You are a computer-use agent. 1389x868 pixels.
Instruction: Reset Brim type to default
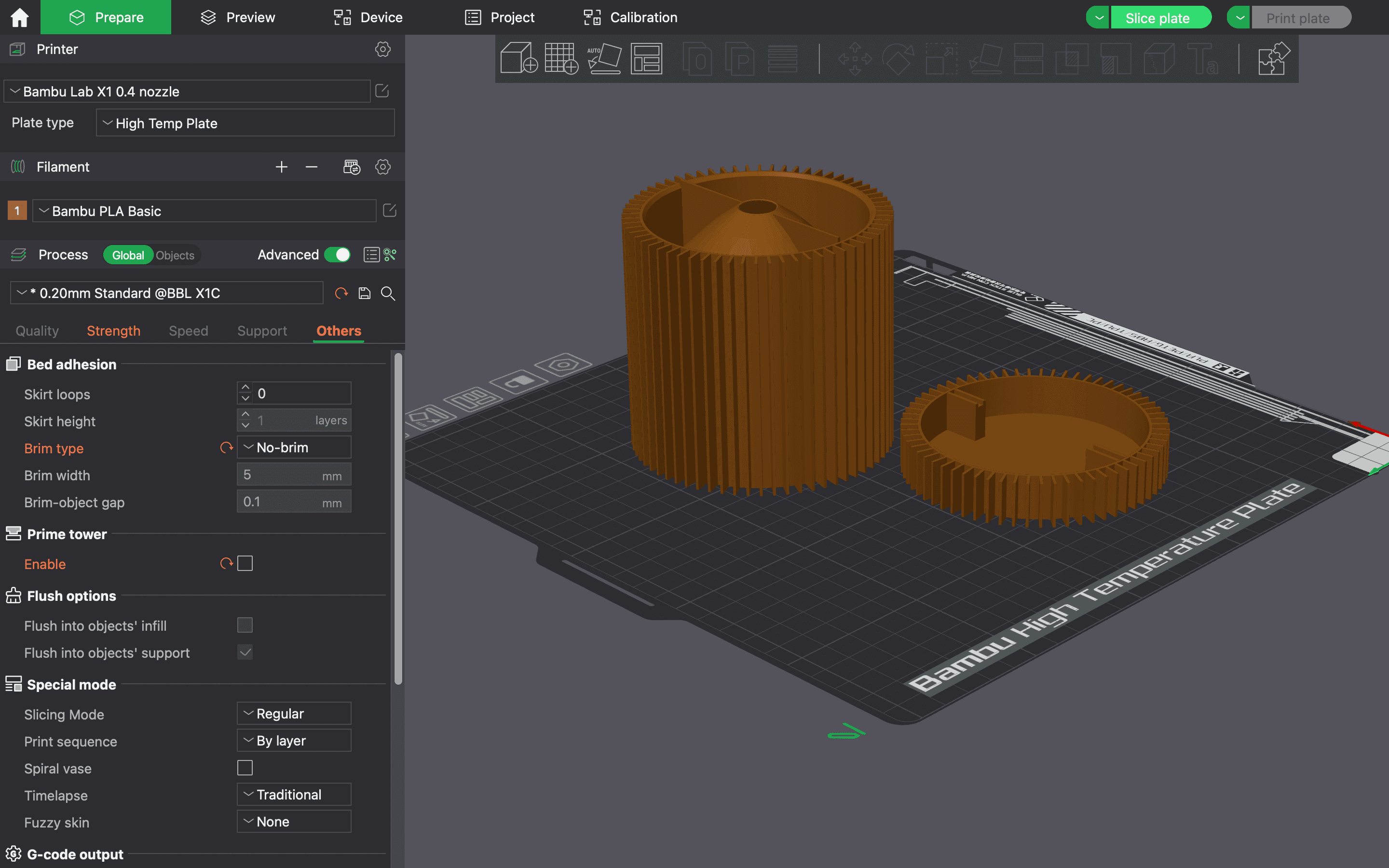coord(226,448)
